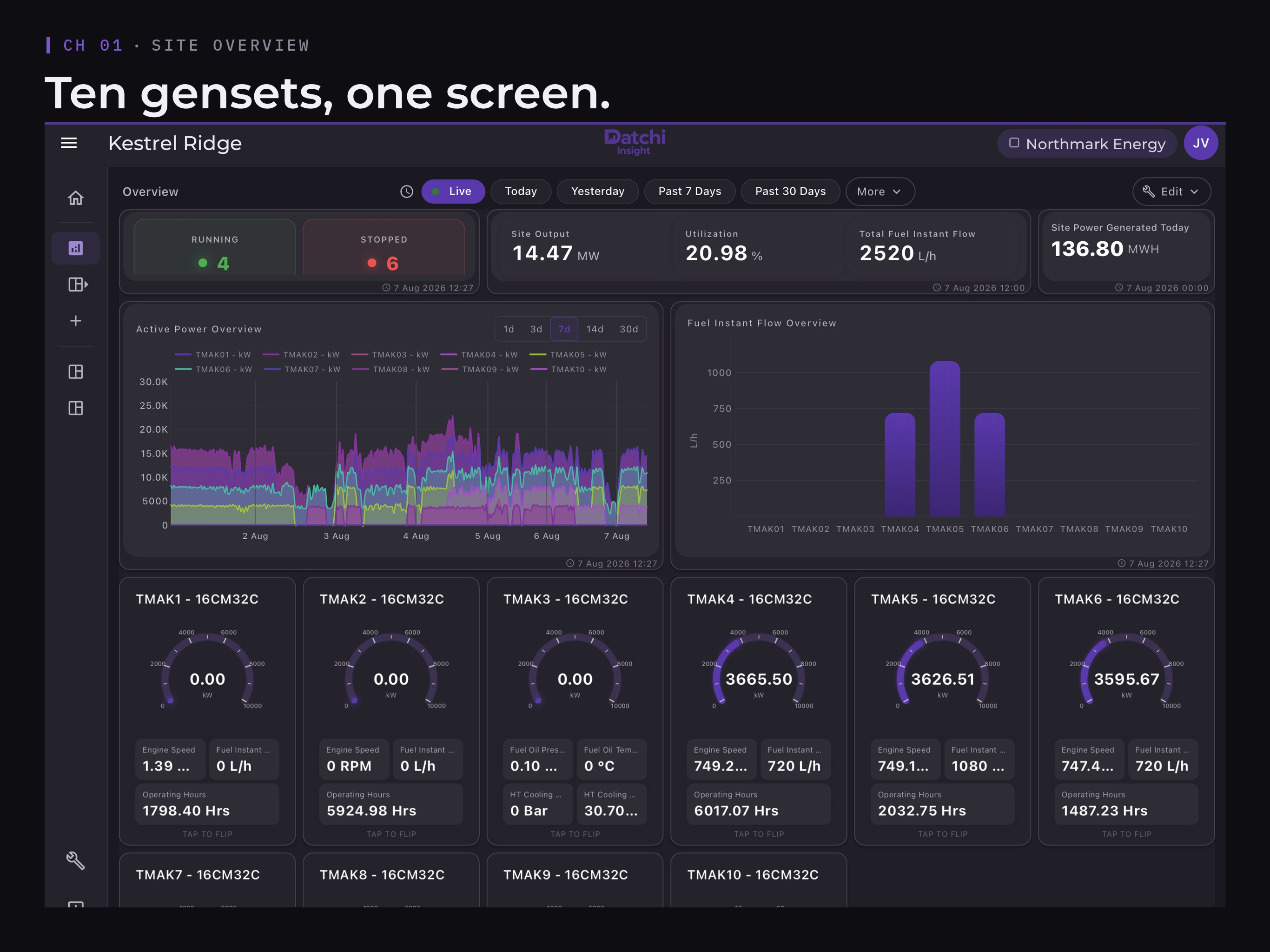Click the plus add icon in sidebar
The height and width of the screenshot is (952, 1270).
76,320
